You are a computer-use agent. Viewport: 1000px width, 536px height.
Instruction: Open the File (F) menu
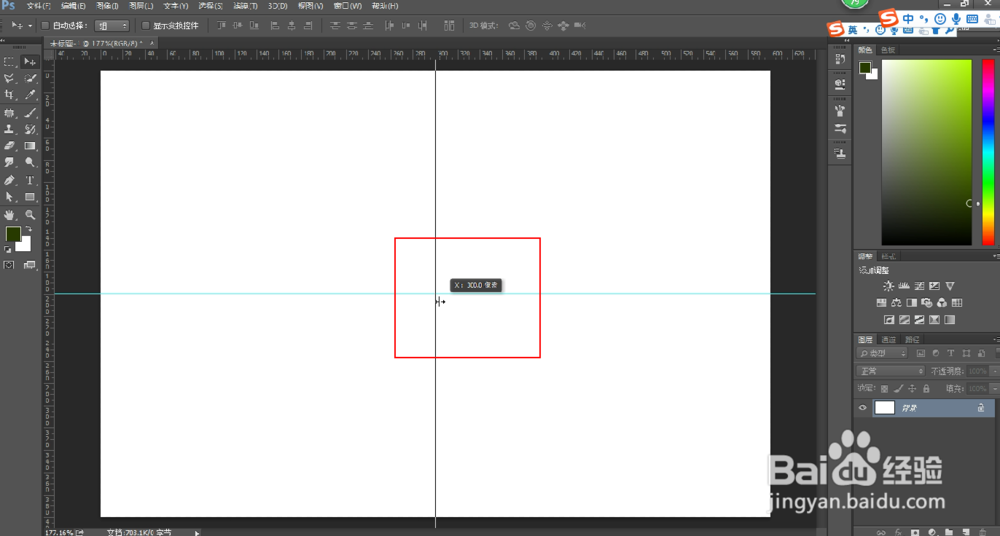coord(39,6)
